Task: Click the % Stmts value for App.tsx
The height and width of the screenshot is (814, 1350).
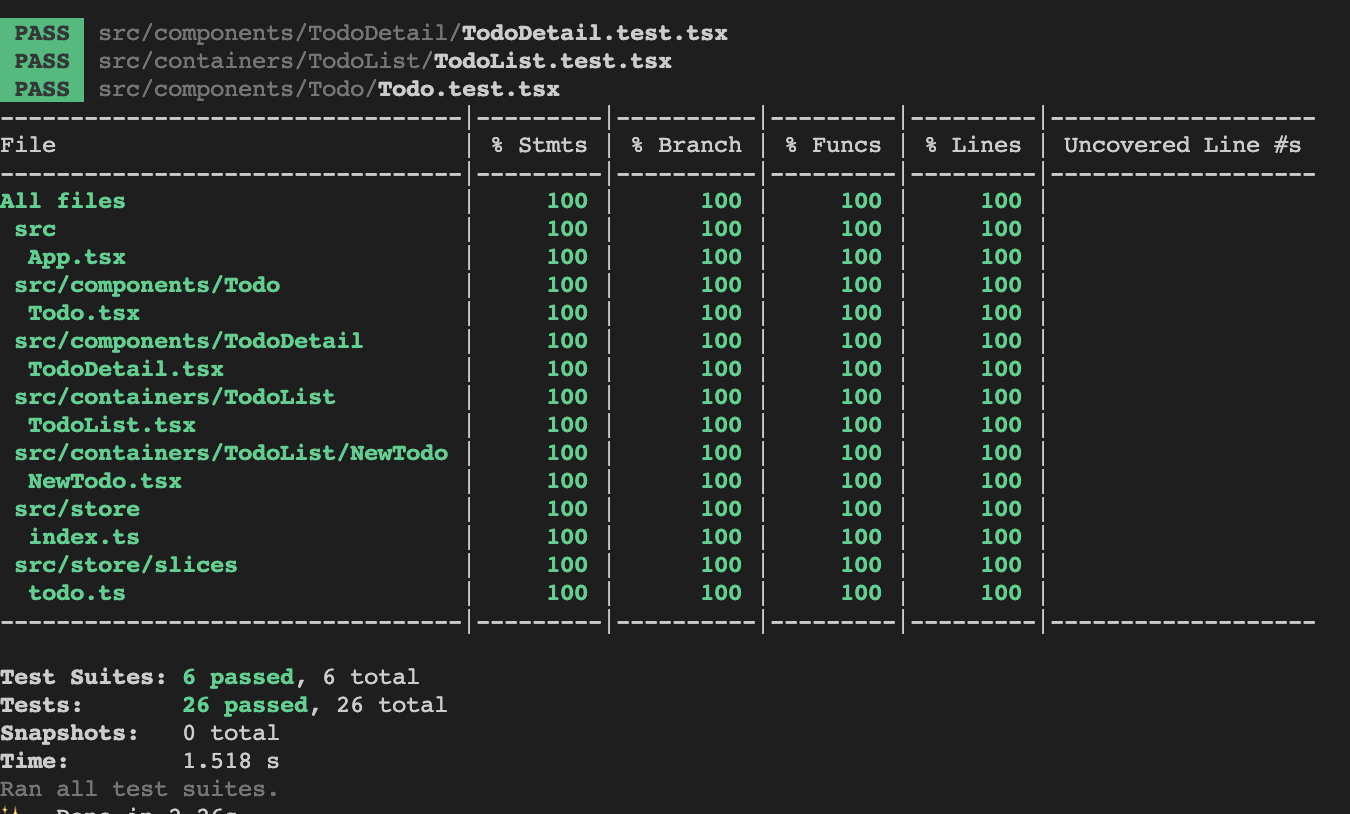Action: (567, 257)
